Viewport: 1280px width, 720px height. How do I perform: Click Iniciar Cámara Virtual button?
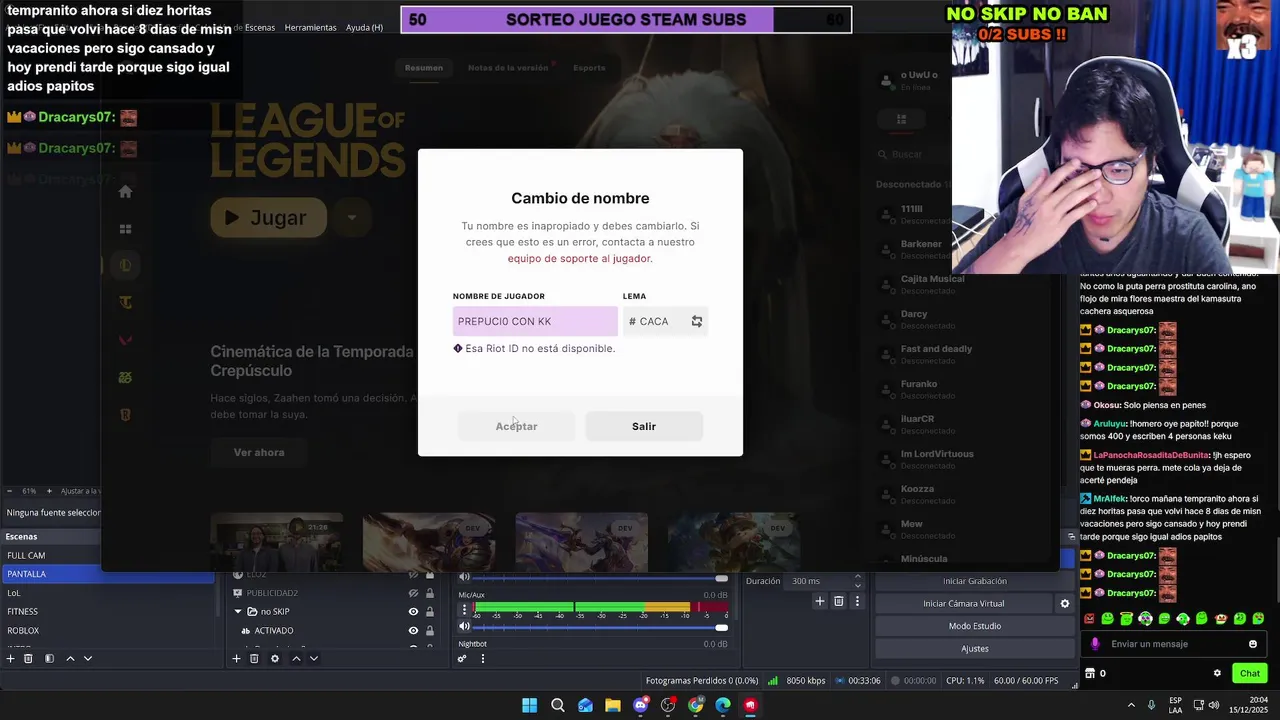pyautogui.click(x=964, y=604)
